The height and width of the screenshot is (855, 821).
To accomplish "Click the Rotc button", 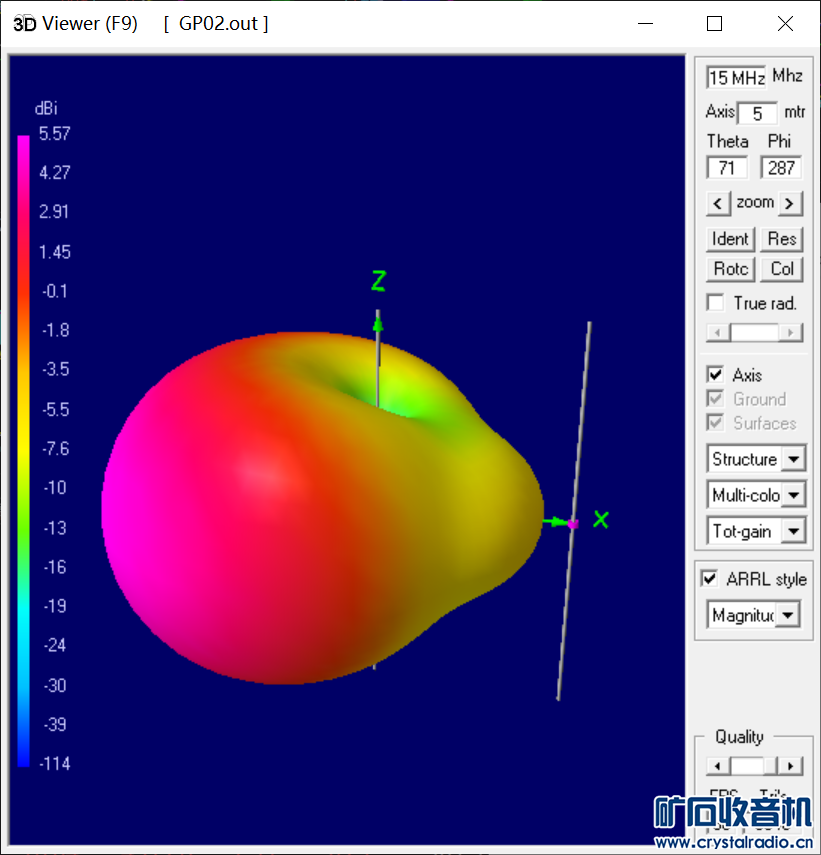I will (x=731, y=269).
